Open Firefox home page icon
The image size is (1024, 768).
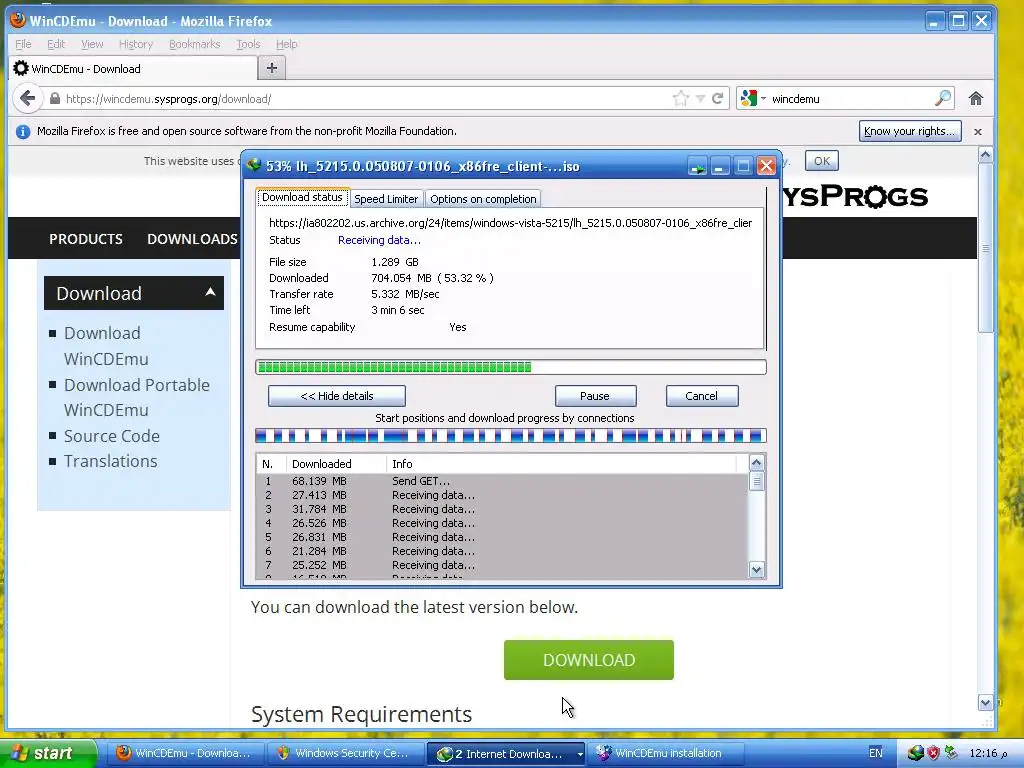[x=976, y=99]
